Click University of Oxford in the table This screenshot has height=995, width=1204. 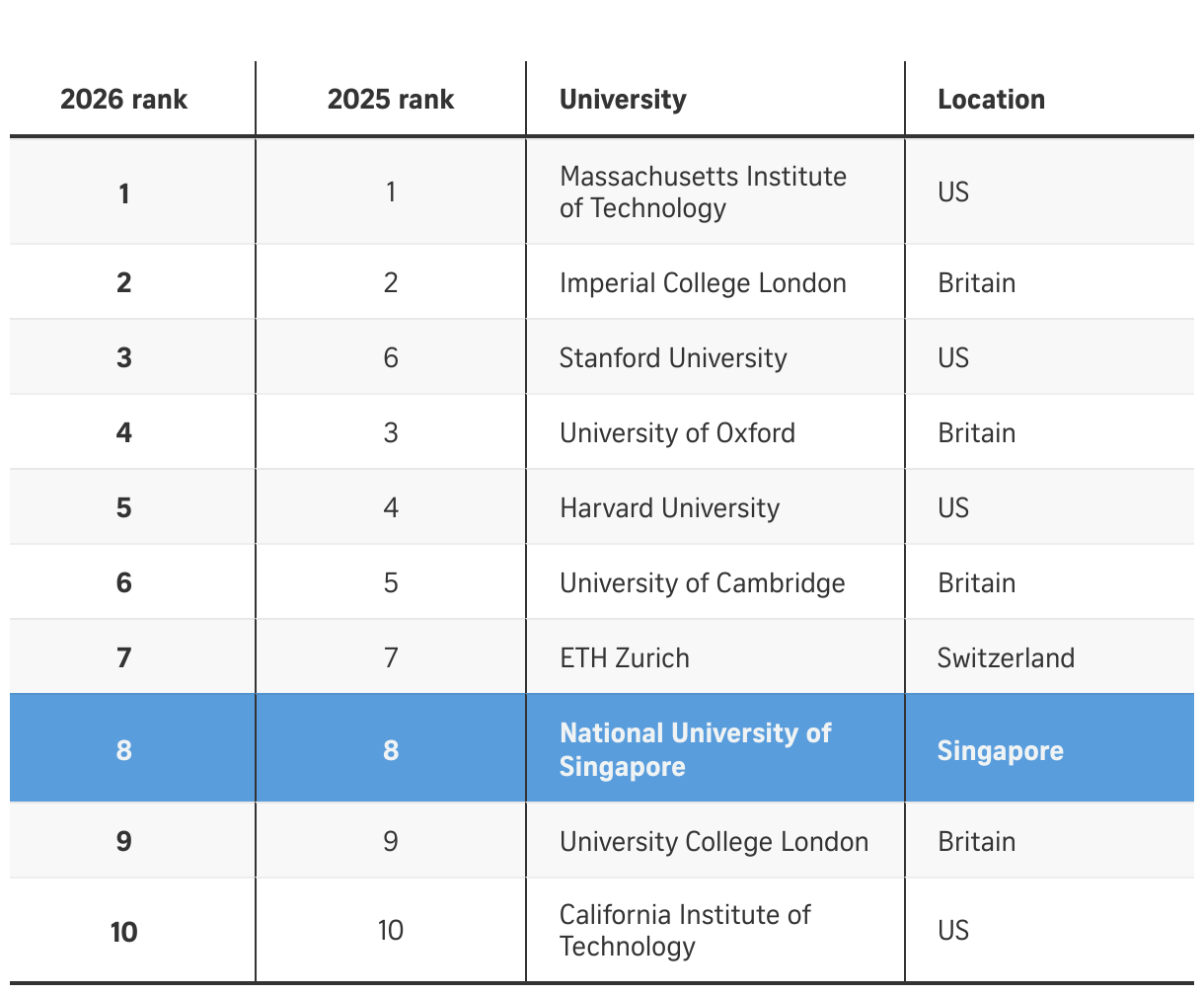coord(677,432)
